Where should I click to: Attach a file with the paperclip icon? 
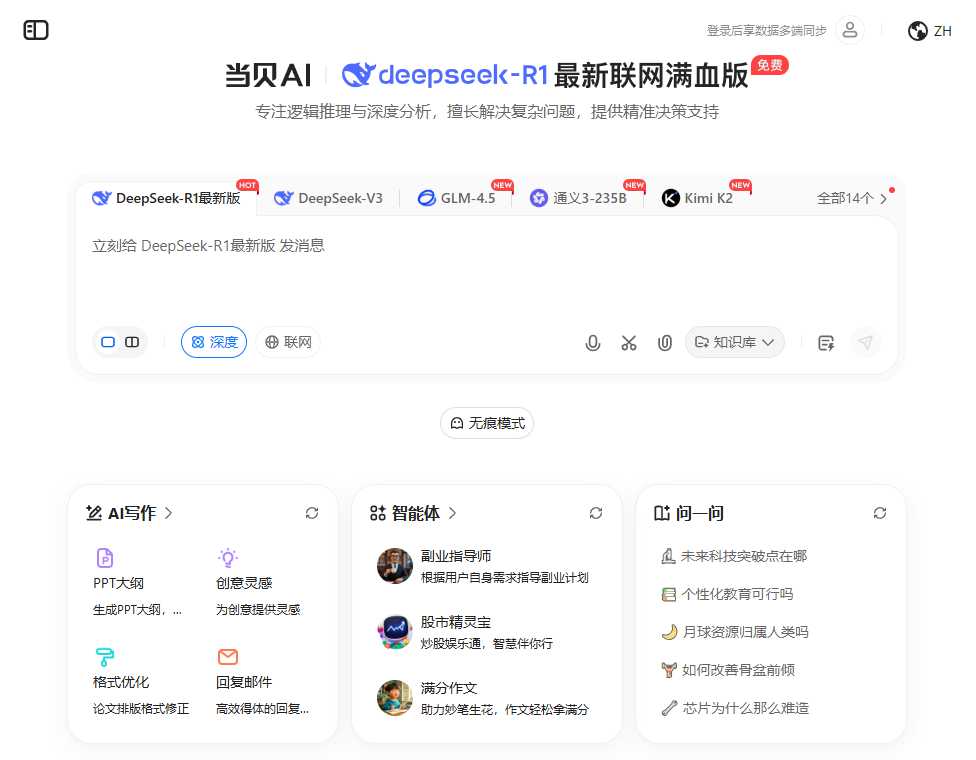click(665, 342)
